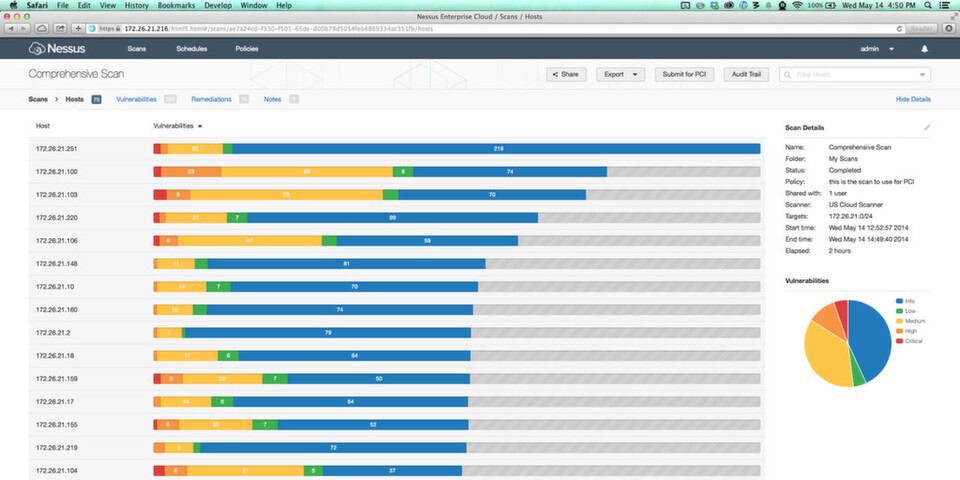Go back with Safari's back arrow
The height and width of the screenshot is (480, 960).
point(12,28)
